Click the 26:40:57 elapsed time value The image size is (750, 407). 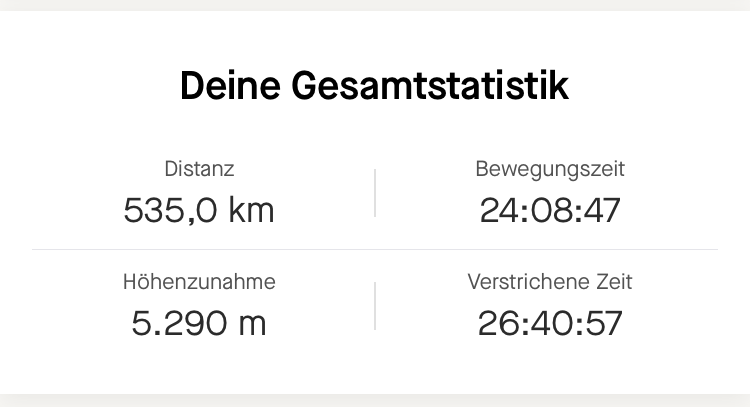point(550,324)
